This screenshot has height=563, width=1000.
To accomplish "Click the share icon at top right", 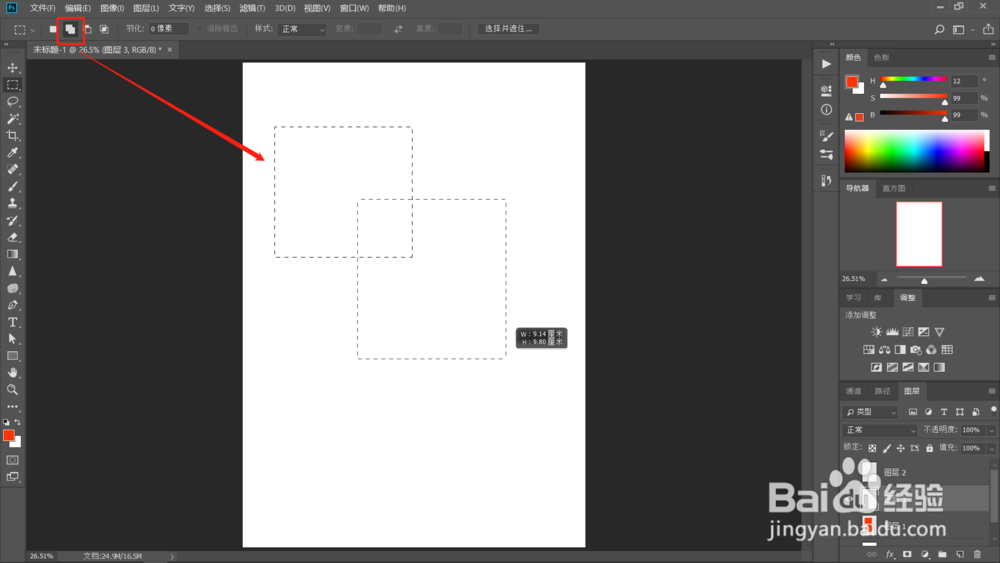I will coord(988,29).
